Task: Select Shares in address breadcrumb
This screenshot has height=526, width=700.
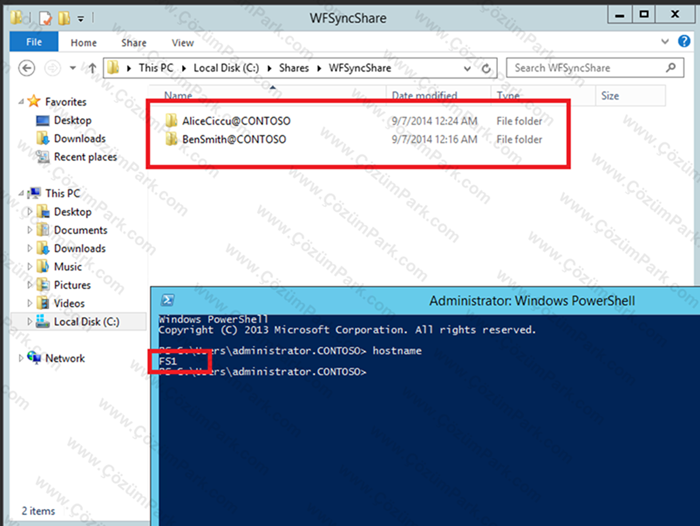Action: [x=294, y=68]
